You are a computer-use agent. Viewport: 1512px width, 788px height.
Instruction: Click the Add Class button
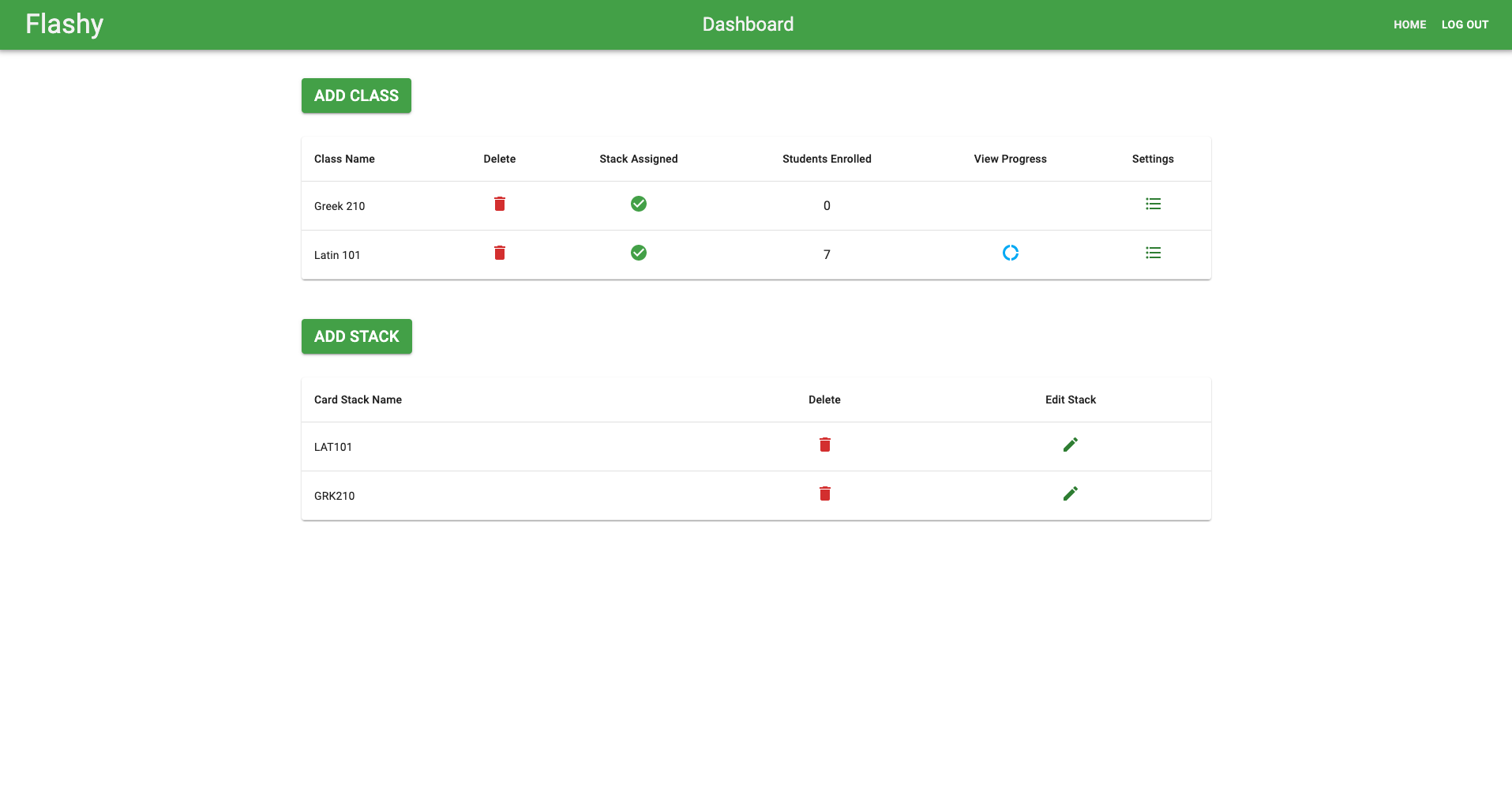356,96
